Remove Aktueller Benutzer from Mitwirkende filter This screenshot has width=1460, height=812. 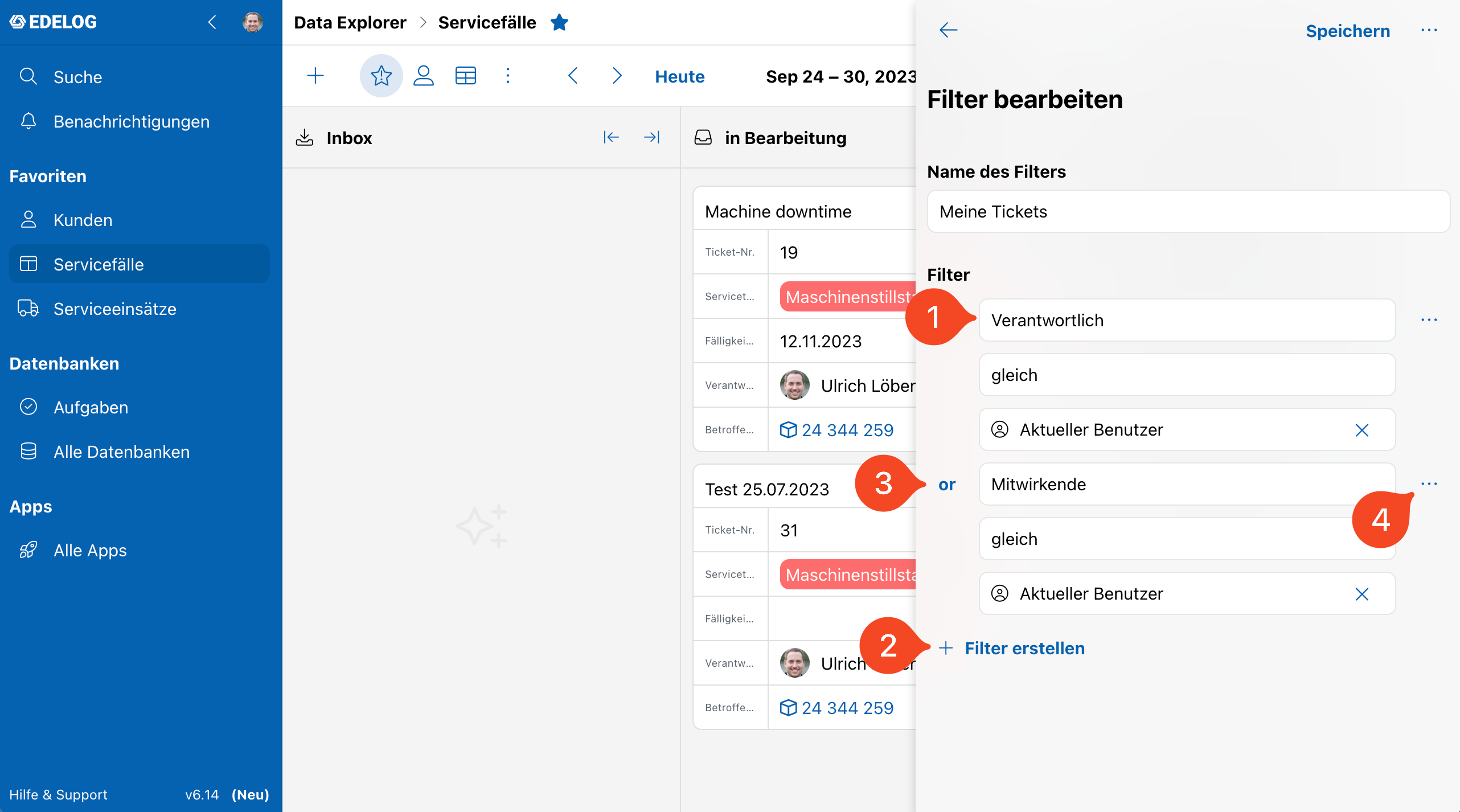[1362, 594]
